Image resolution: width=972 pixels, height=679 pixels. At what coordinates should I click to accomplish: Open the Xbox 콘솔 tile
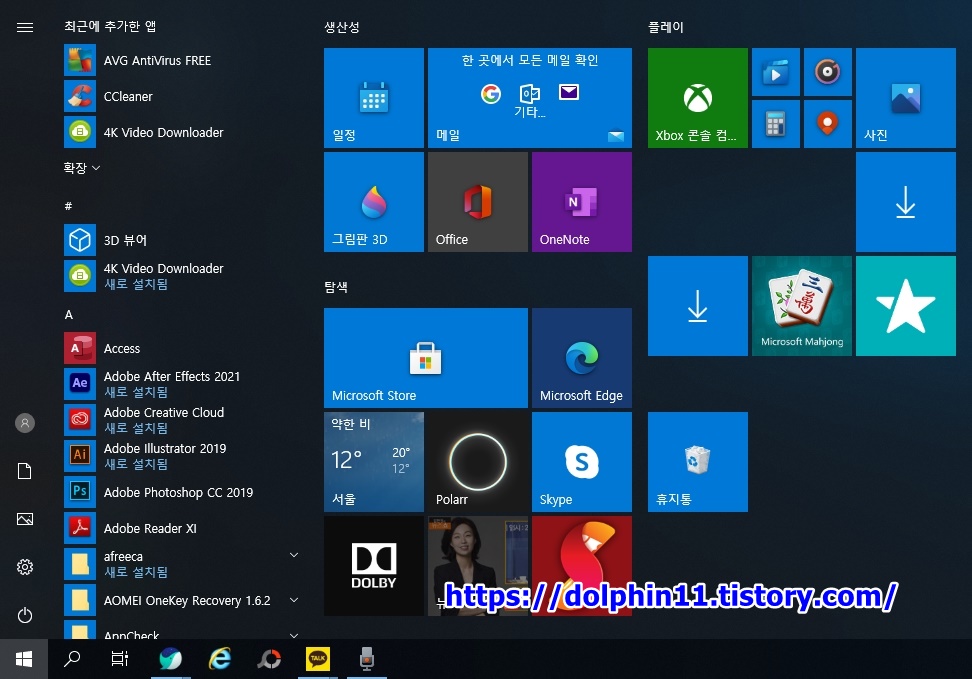pos(698,98)
